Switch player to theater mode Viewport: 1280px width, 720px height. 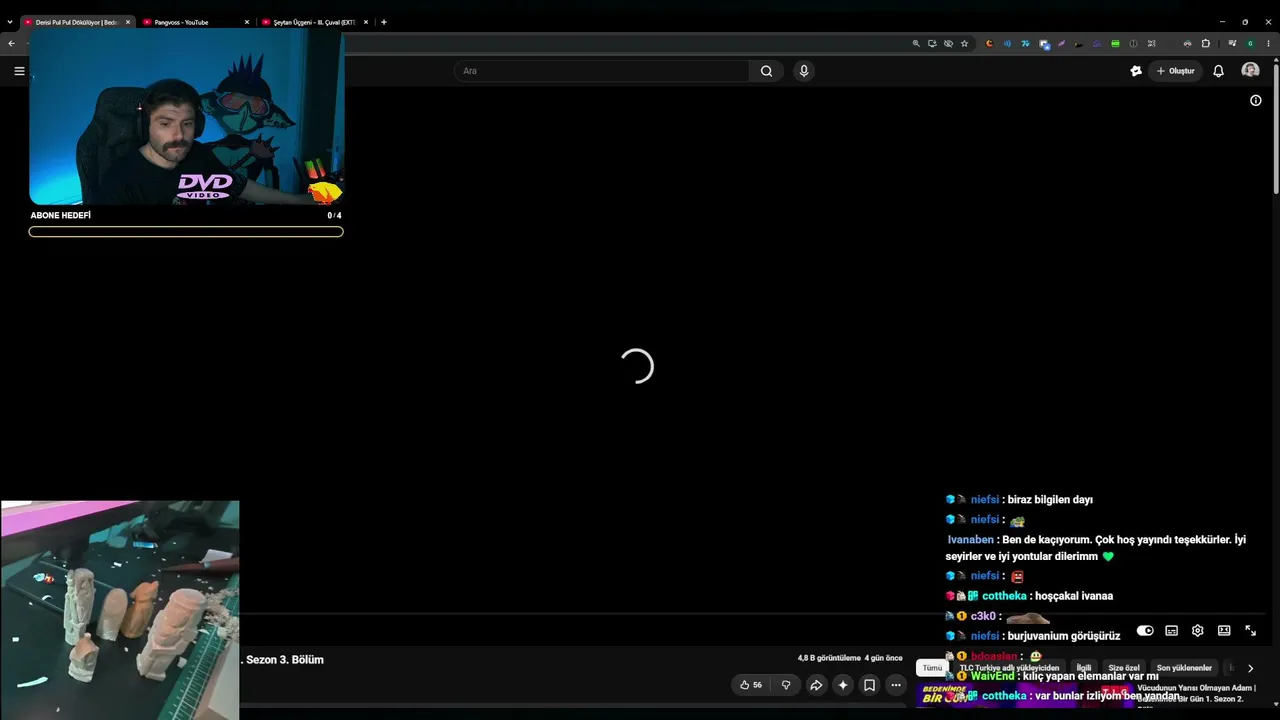tap(1224, 631)
